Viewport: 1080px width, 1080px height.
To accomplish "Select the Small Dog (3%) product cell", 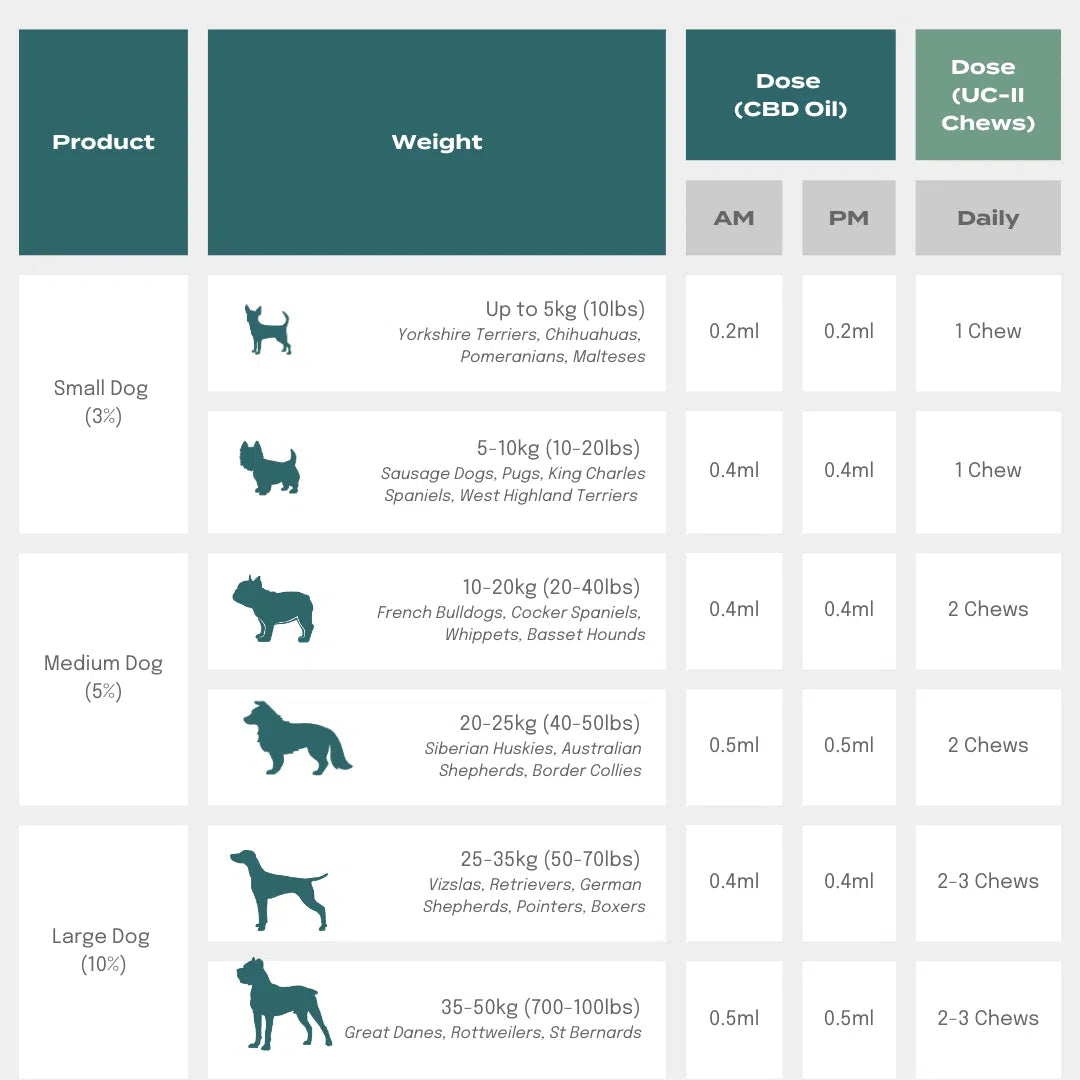I will [x=102, y=402].
